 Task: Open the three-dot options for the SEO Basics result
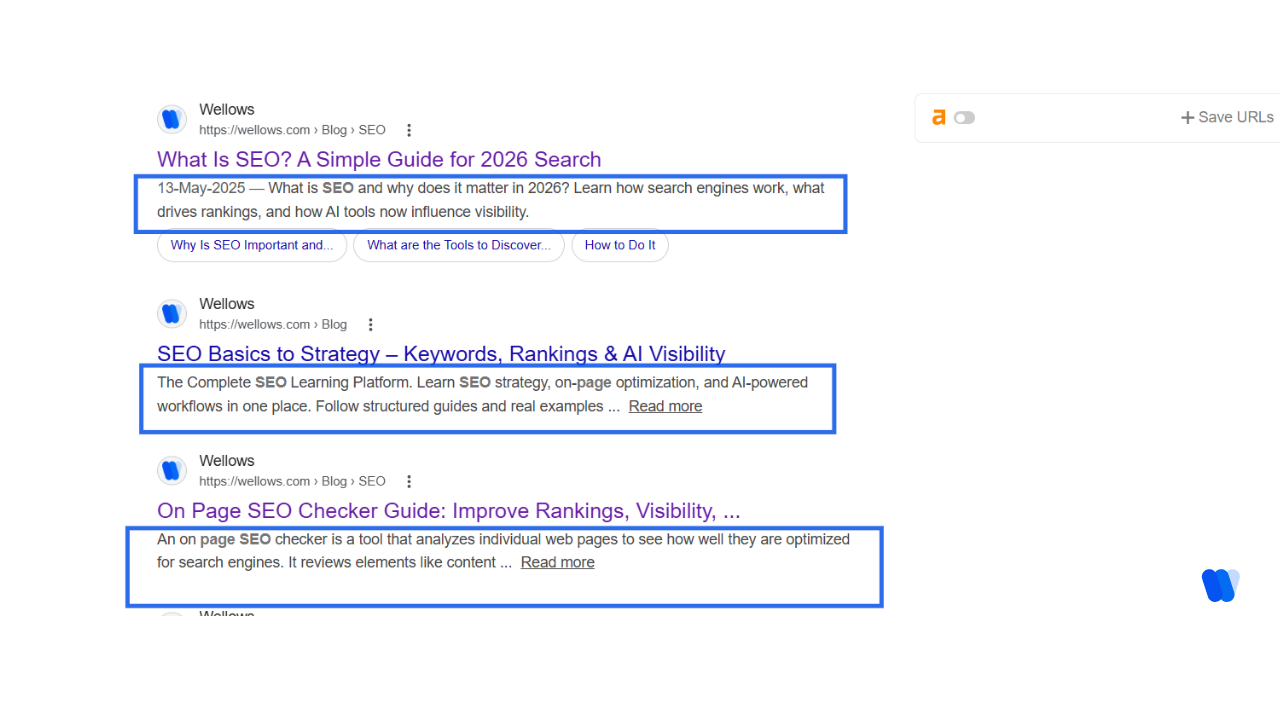(x=371, y=324)
